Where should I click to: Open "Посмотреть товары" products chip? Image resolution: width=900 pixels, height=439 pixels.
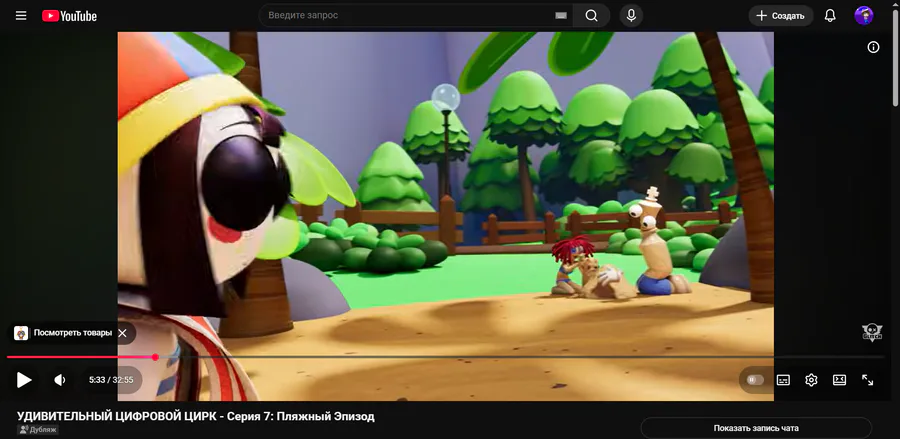tap(63, 333)
